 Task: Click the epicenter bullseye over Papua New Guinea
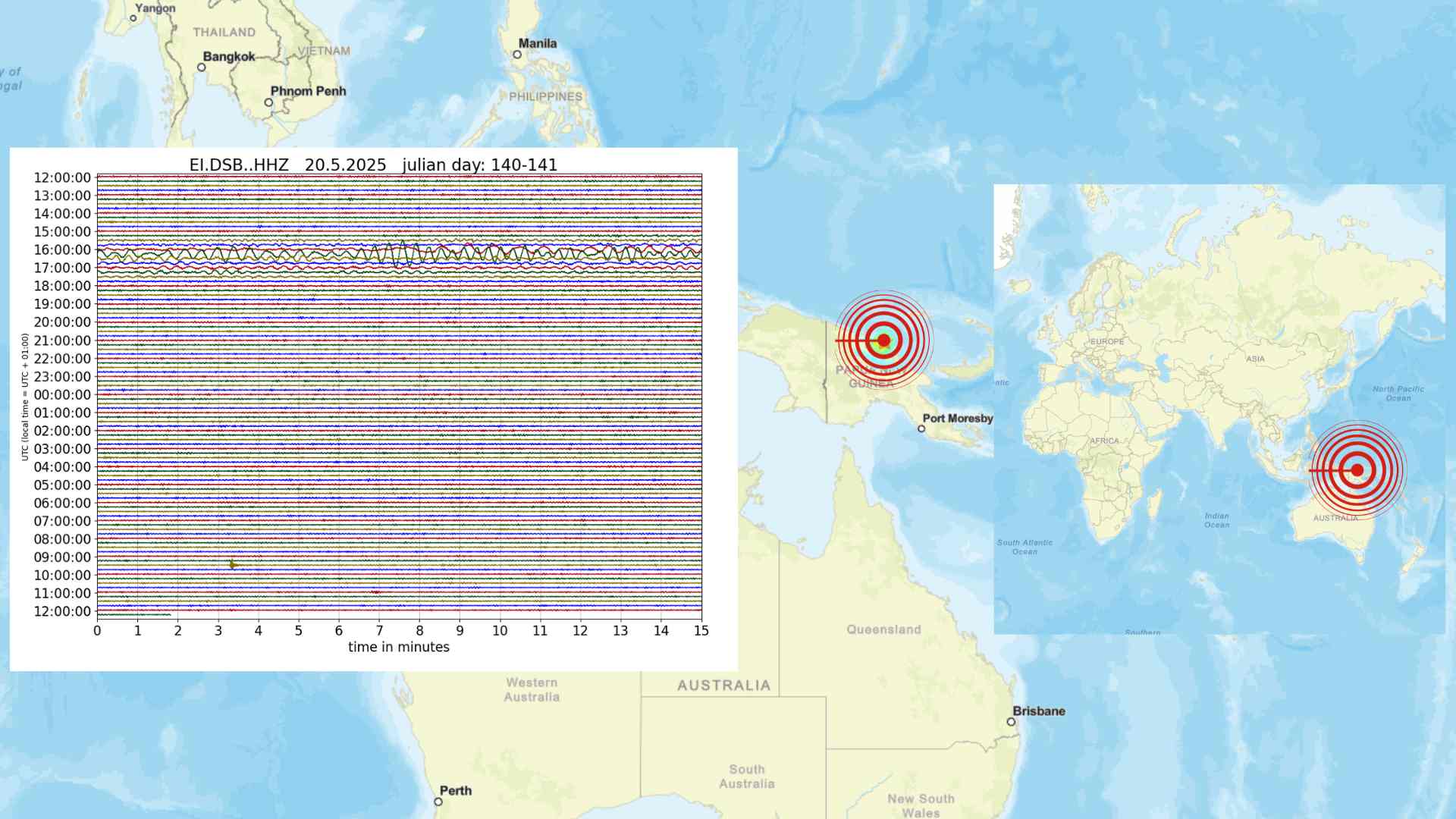(x=883, y=340)
